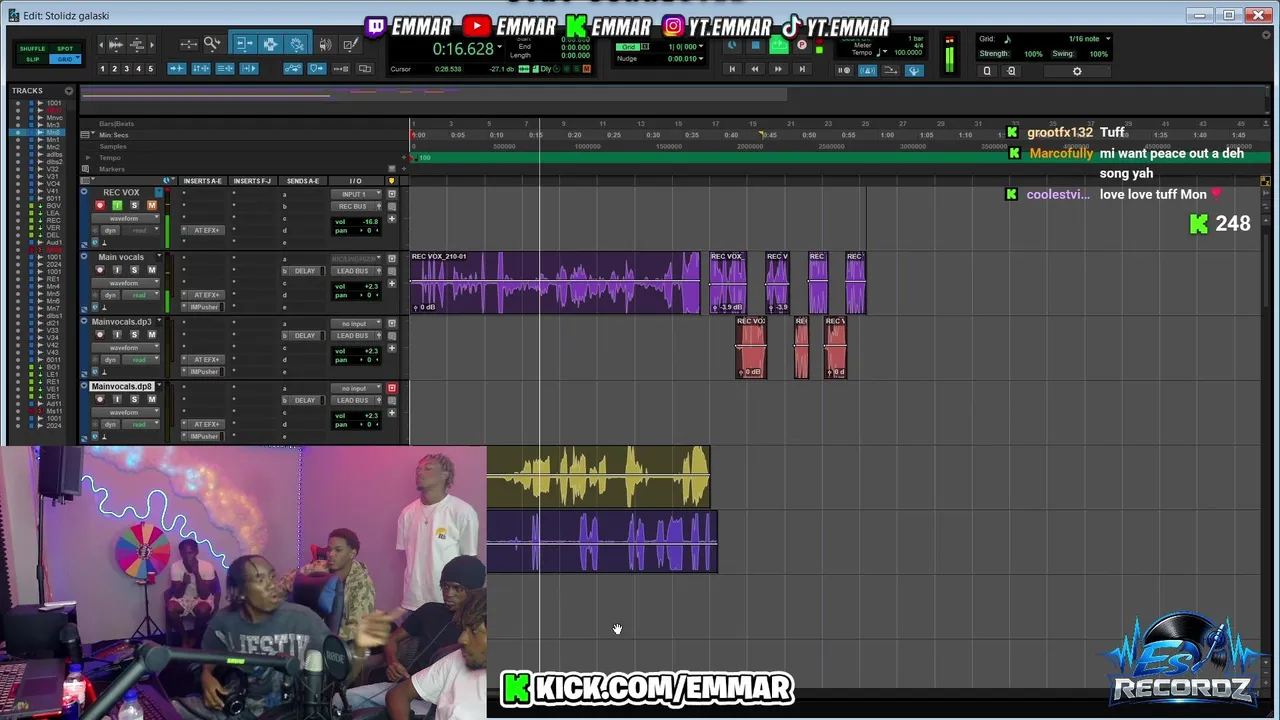Mute the Mainvocals.dp3 track
Image resolution: width=1280 pixels, height=720 pixels.
pyautogui.click(x=152, y=335)
